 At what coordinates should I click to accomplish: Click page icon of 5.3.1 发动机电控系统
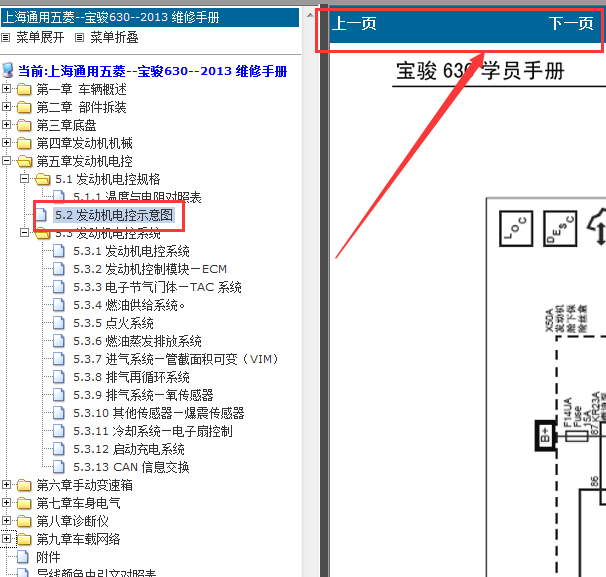click(59, 251)
